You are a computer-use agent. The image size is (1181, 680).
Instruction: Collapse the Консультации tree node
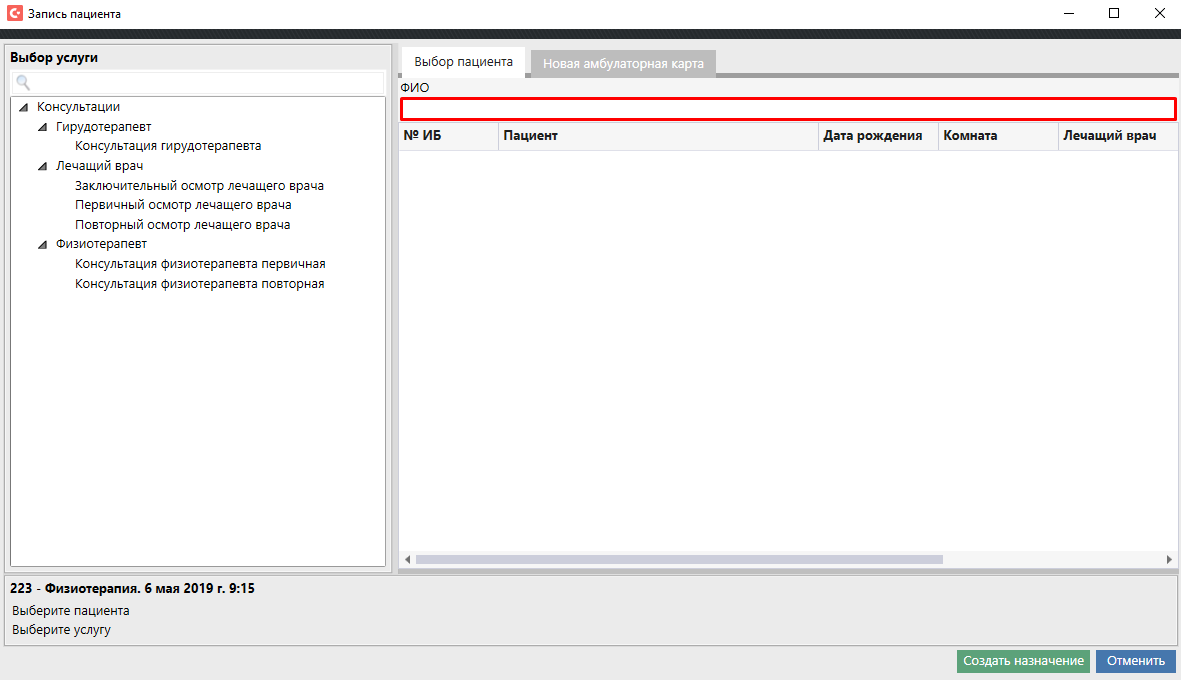23,107
